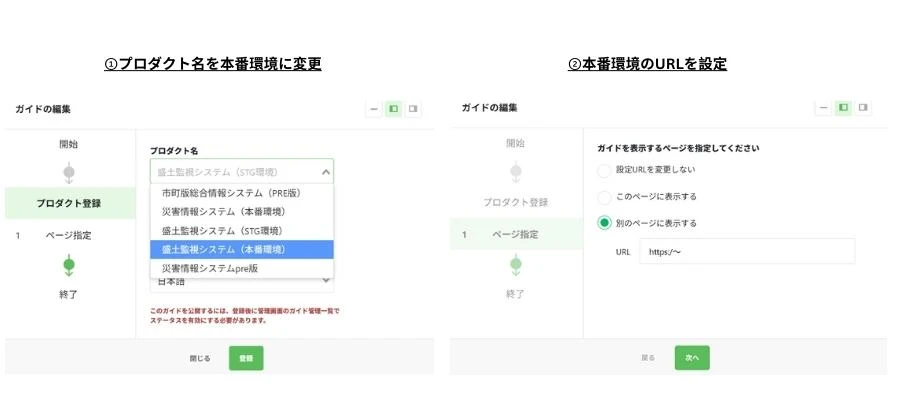Click the URL input field

[747, 251]
